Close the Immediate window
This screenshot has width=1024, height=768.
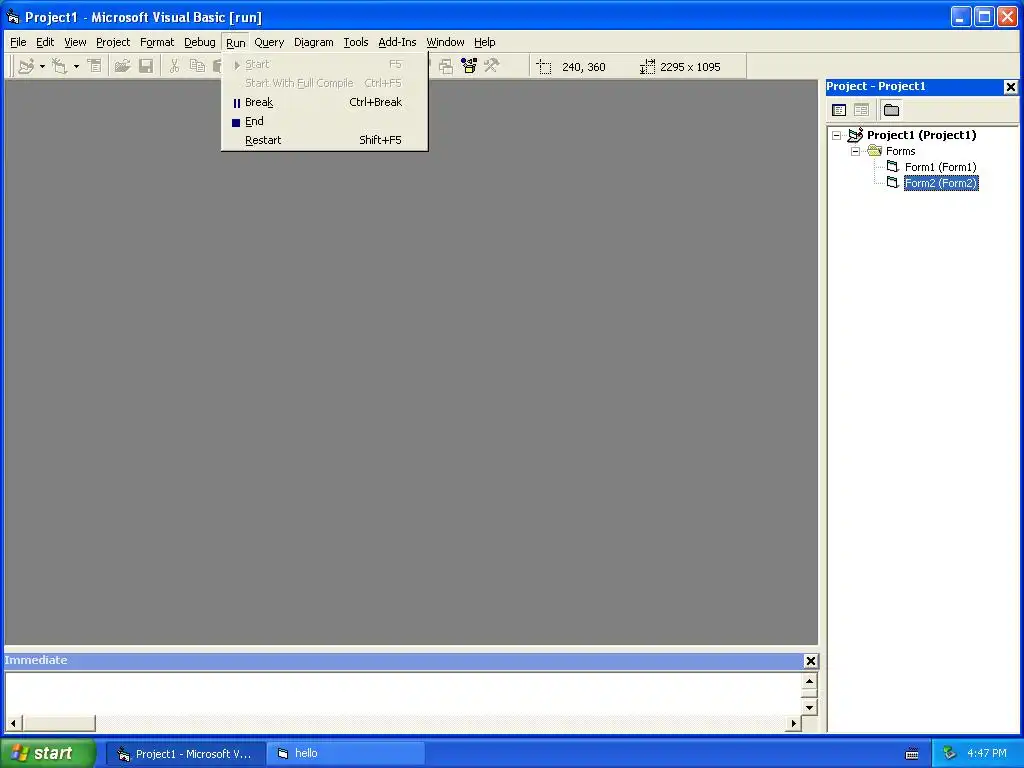pyautogui.click(x=810, y=661)
